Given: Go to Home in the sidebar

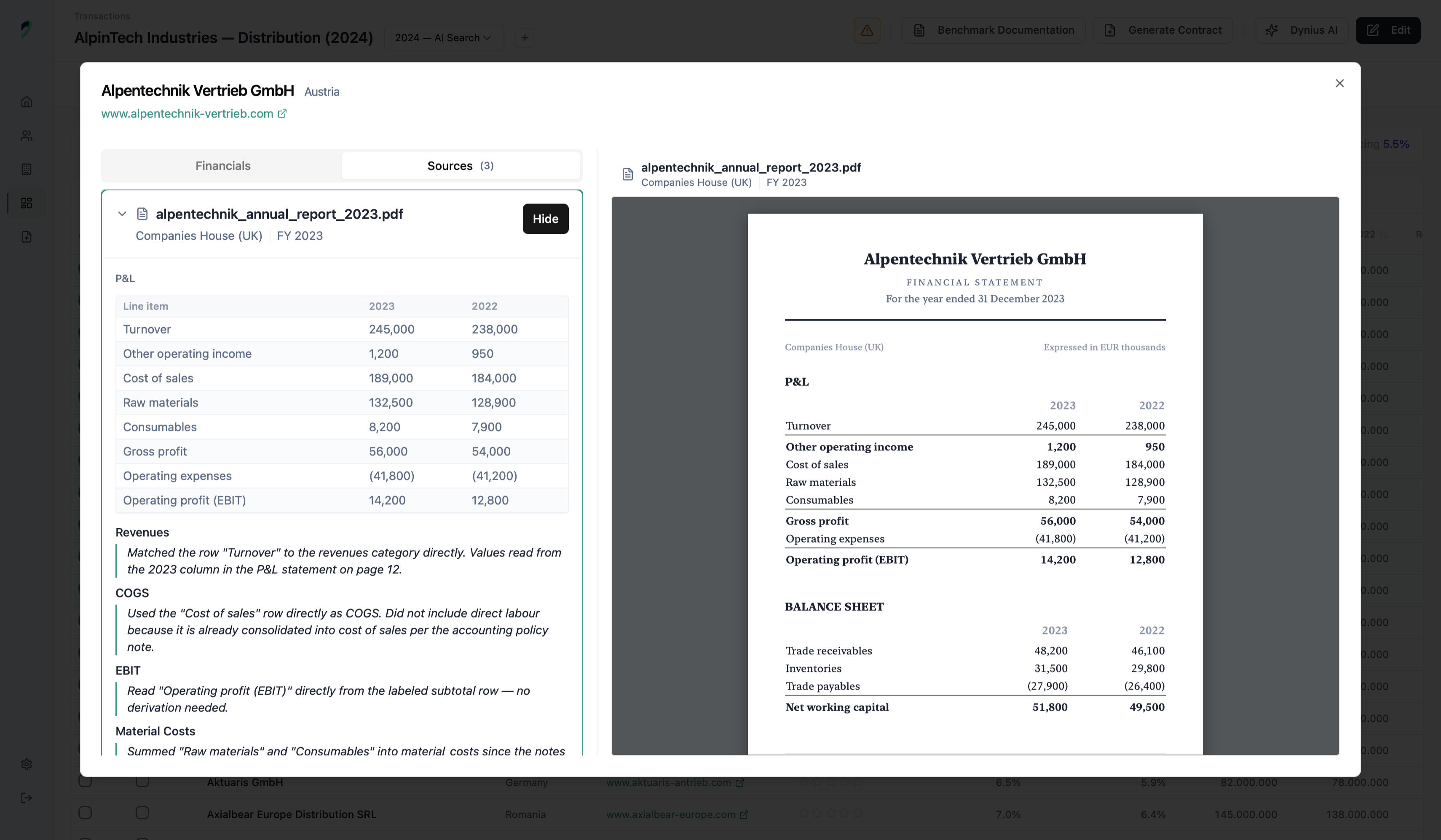Looking at the screenshot, I should click(x=26, y=102).
